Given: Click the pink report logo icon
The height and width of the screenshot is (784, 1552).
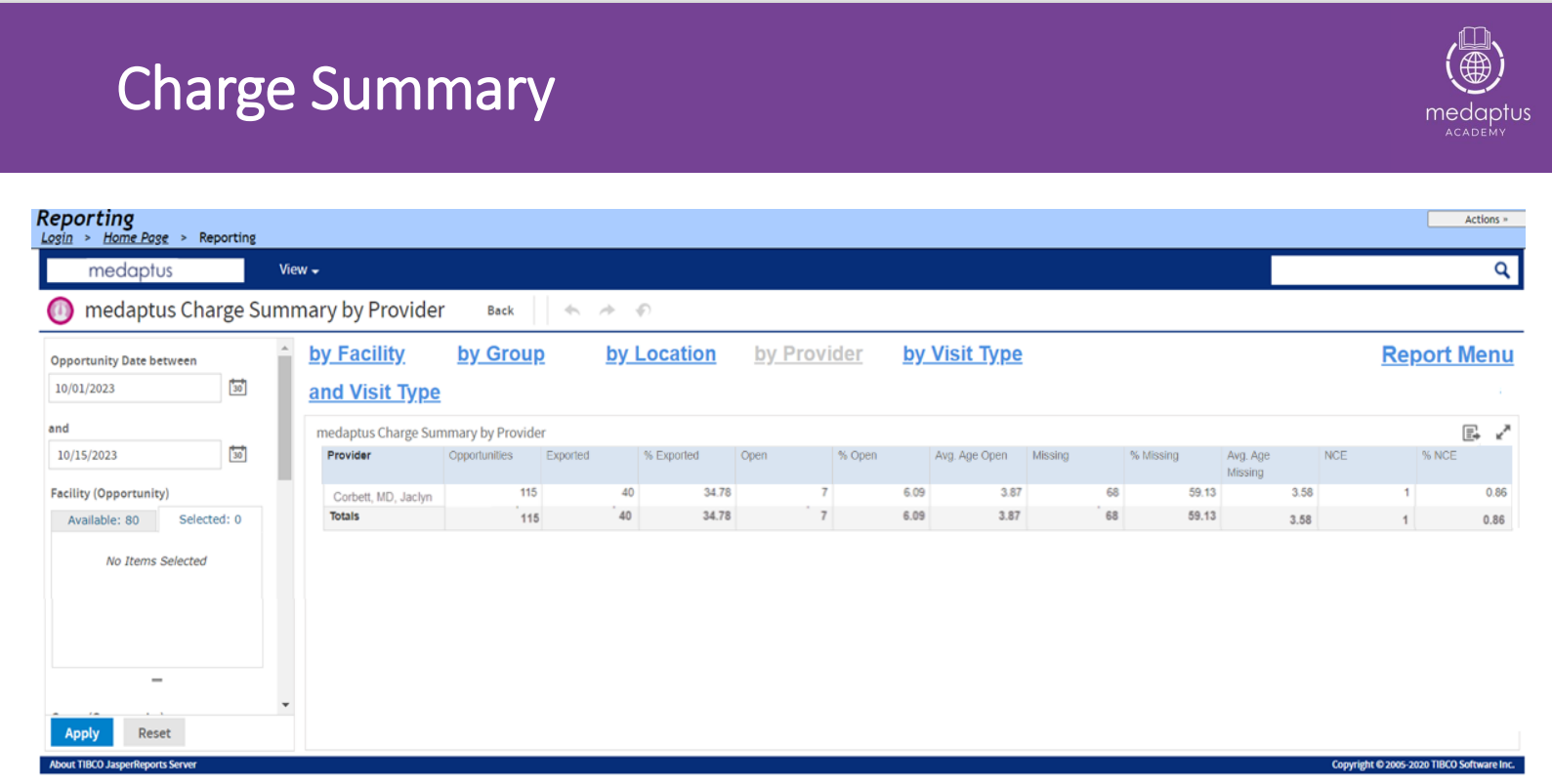Looking at the screenshot, I should click(61, 310).
